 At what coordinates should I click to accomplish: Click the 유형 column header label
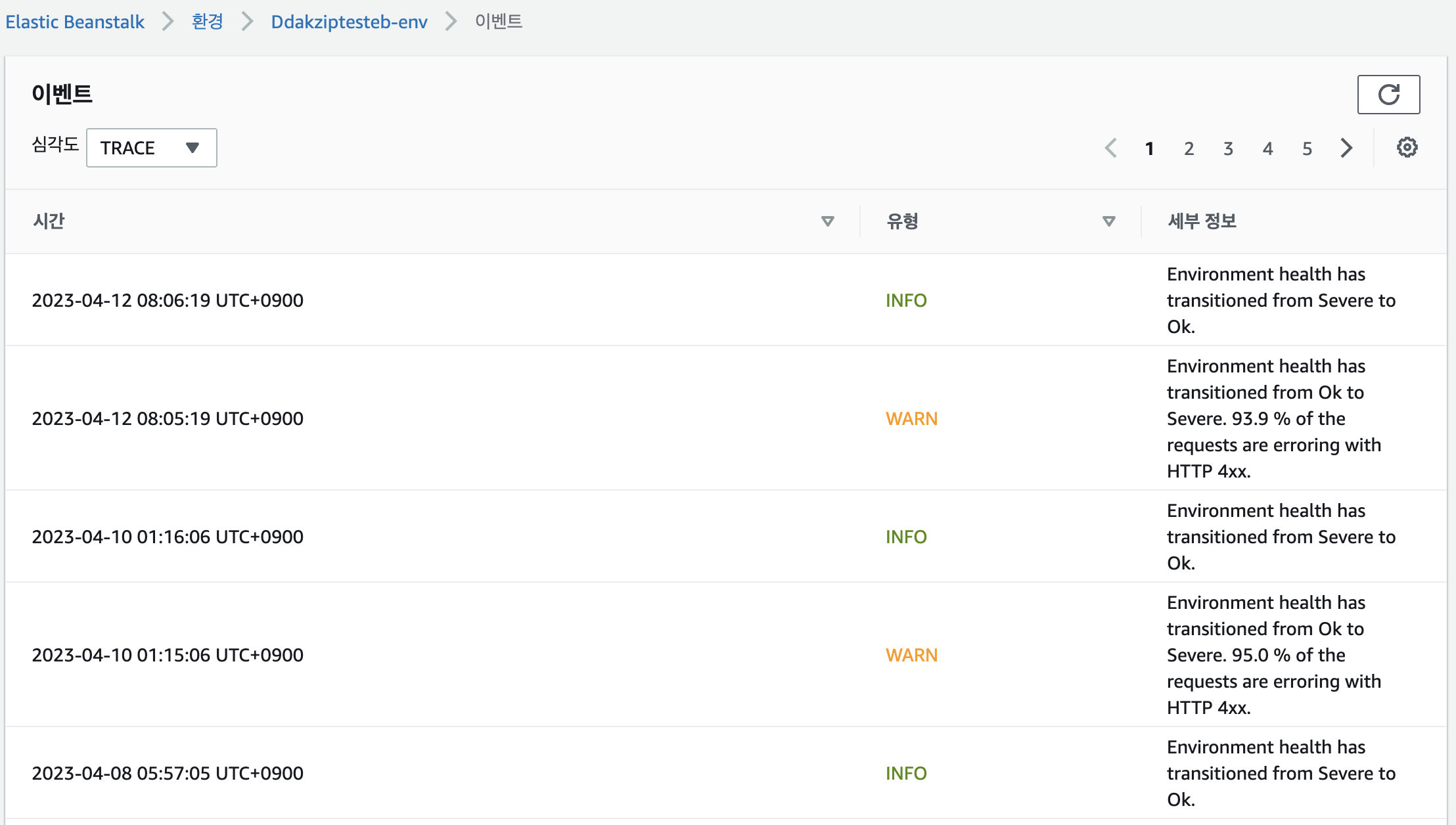[902, 221]
